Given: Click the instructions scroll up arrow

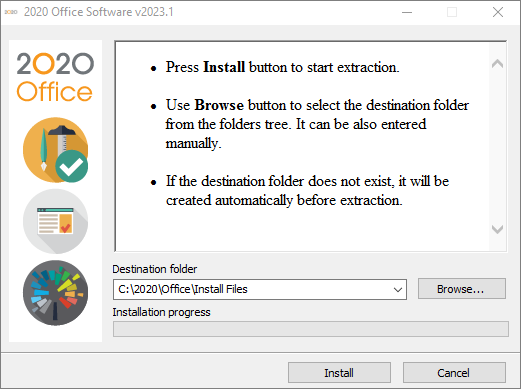Looking at the screenshot, I should [x=497, y=63].
